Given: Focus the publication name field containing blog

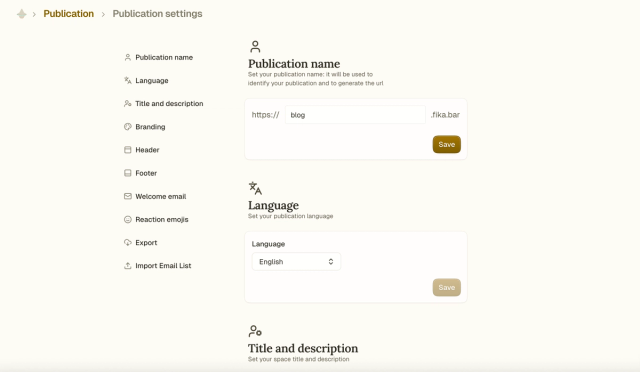Looking at the screenshot, I should coord(355,115).
